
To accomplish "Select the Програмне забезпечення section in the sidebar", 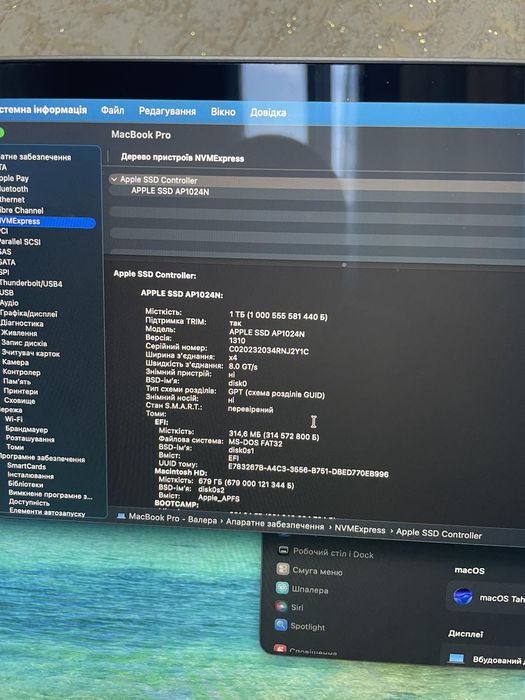I will pyautogui.click(x=42, y=458).
